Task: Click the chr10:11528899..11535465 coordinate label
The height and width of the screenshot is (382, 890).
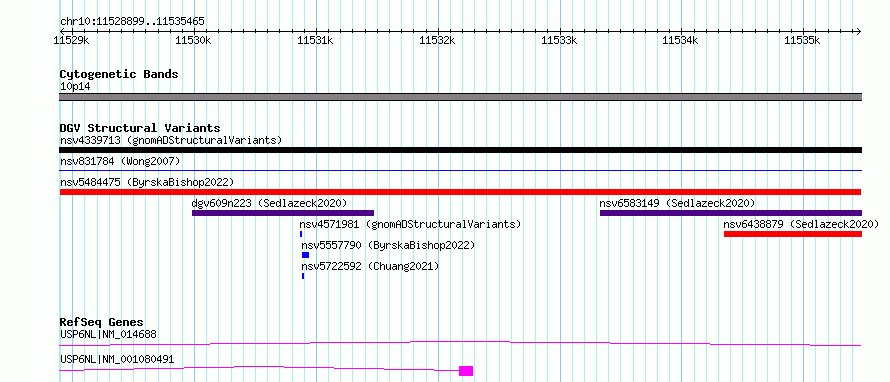Action: click(x=132, y=22)
